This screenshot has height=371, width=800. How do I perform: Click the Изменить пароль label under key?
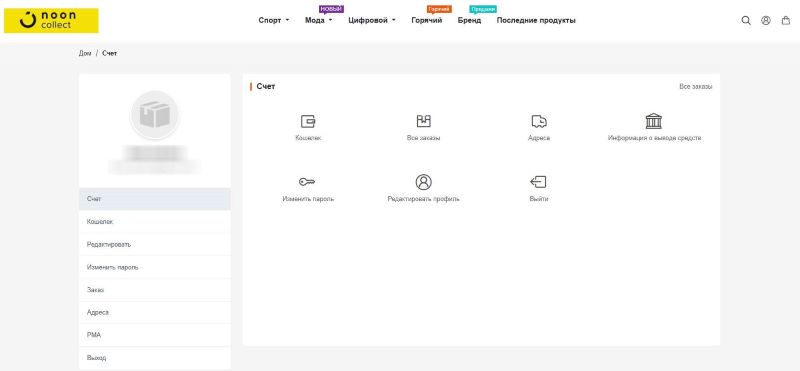(x=308, y=199)
